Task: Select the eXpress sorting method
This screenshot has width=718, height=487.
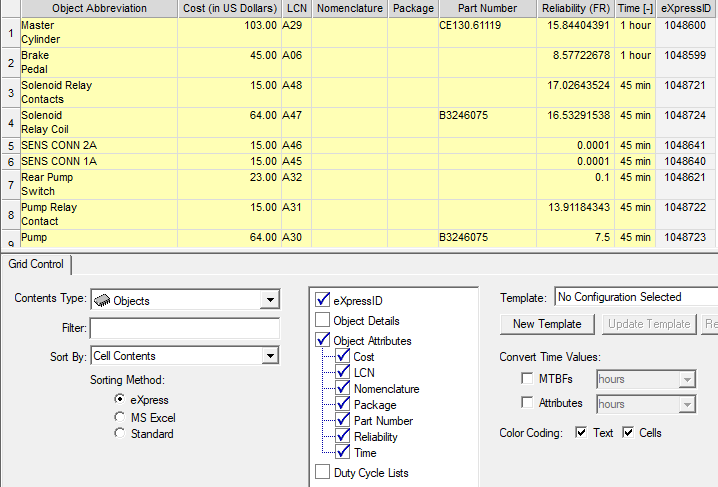Action: click(120, 399)
